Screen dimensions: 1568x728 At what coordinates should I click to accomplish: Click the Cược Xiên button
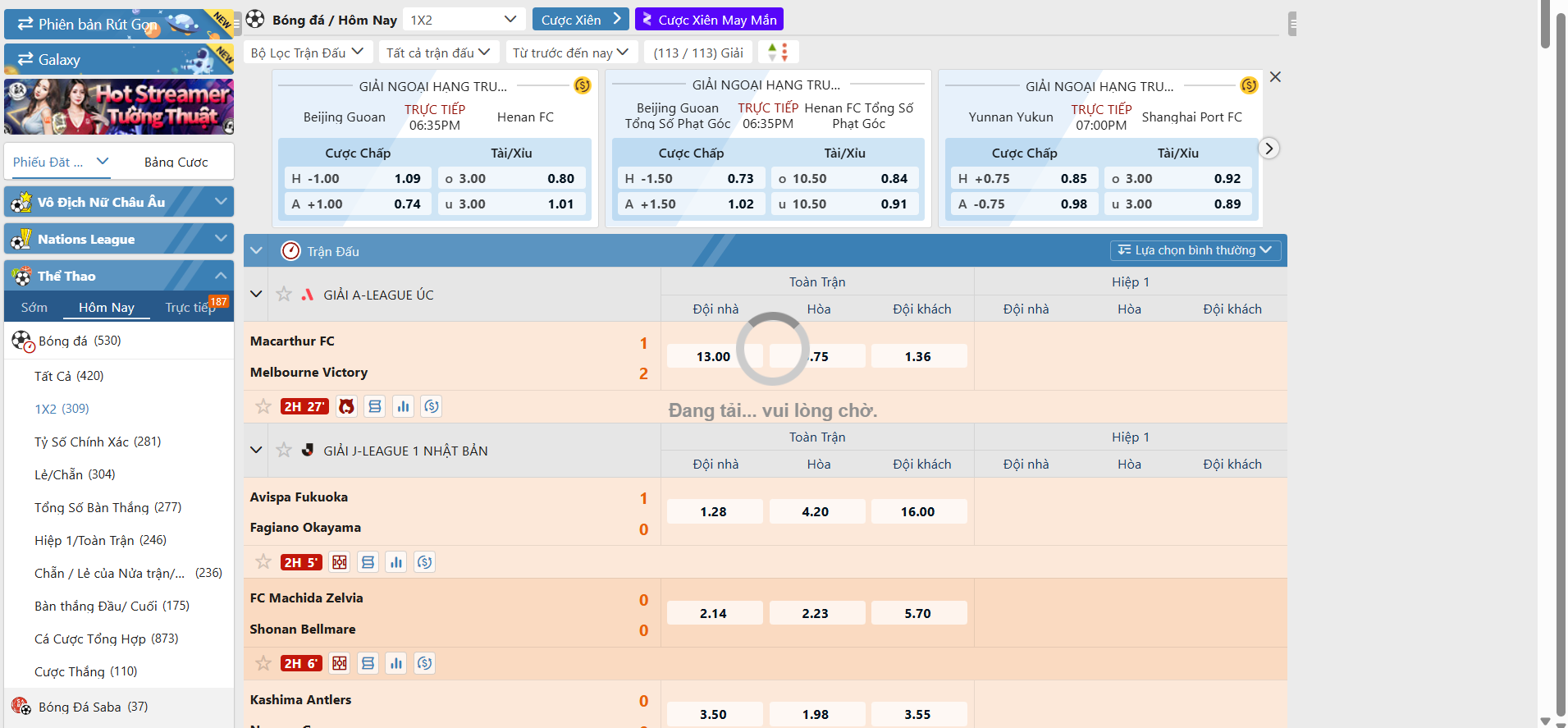pos(580,20)
